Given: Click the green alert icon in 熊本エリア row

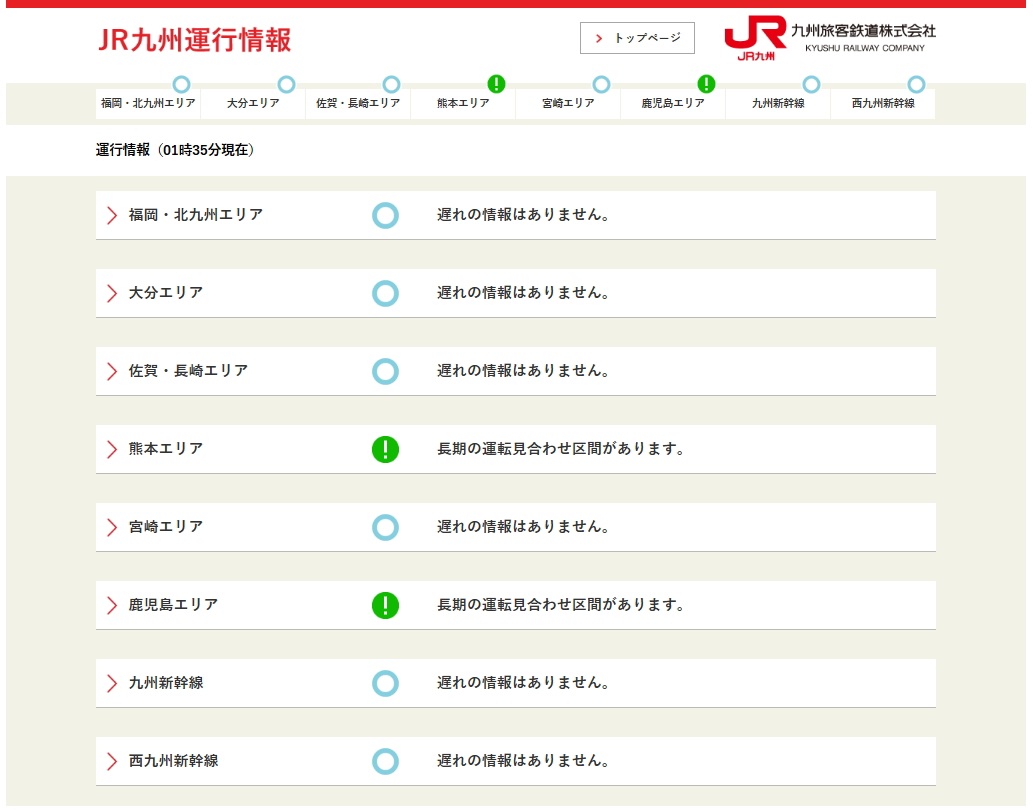Looking at the screenshot, I should pos(385,449).
